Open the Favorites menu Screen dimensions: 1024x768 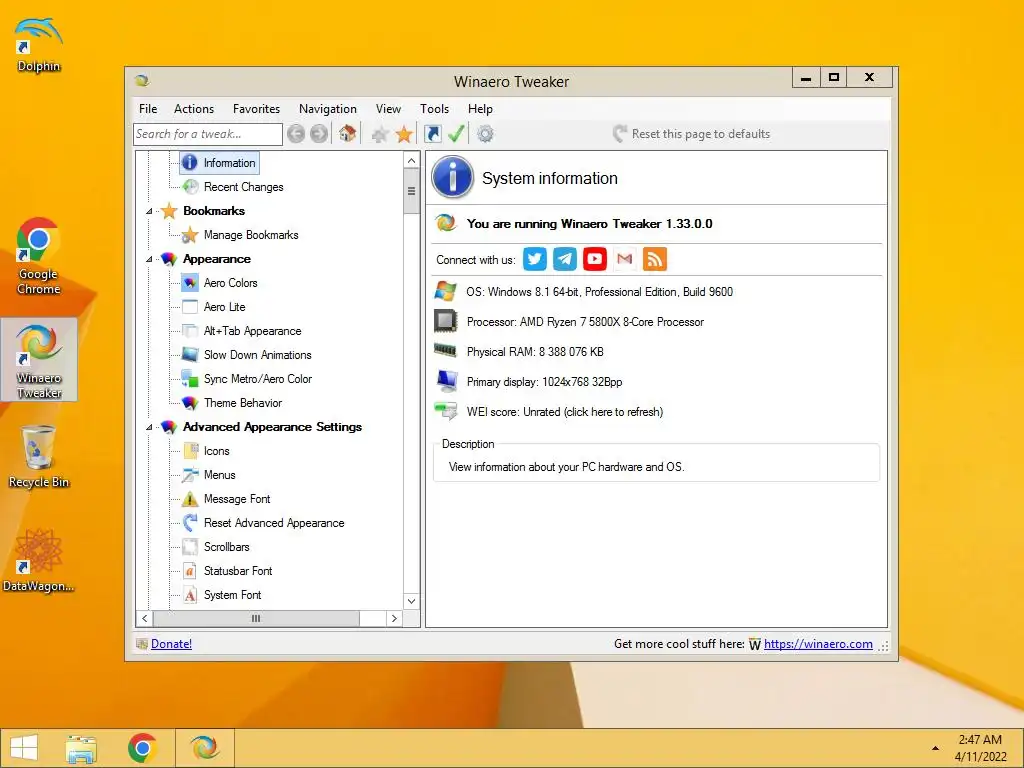[257, 109]
